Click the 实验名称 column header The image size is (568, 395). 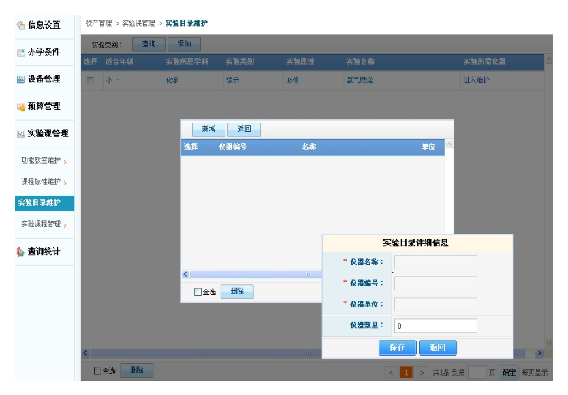click(x=360, y=62)
